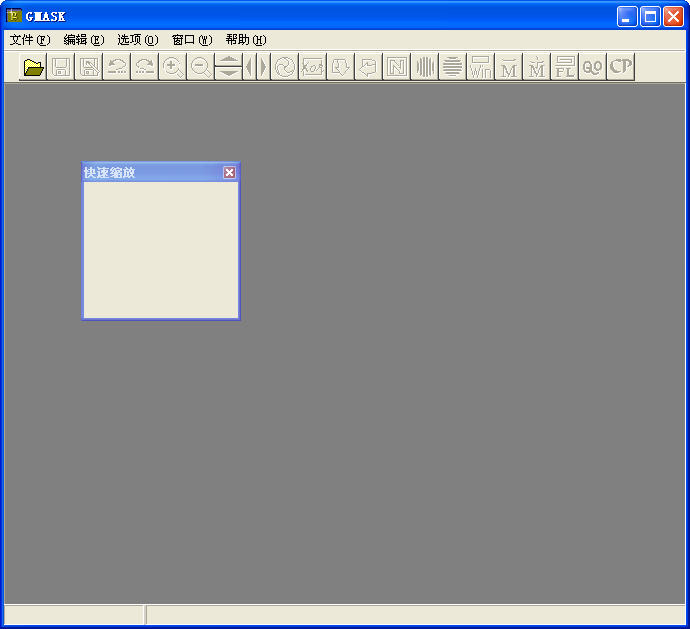Select the vertical lines mask icon
Image resolution: width=690 pixels, height=629 pixels.
(x=425, y=67)
